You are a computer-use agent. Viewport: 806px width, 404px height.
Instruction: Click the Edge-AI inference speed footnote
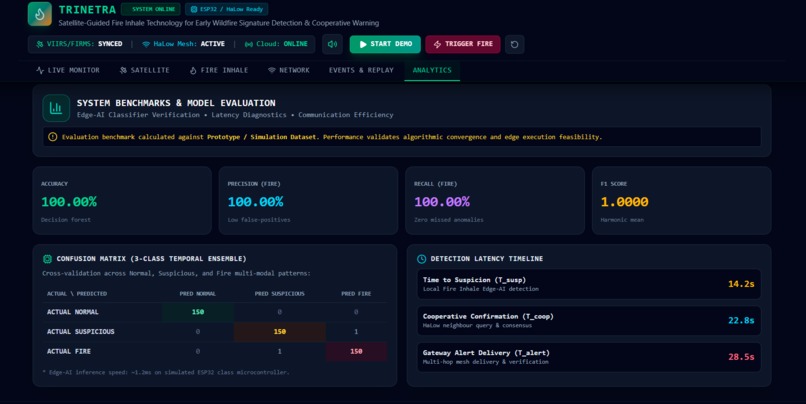click(x=166, y=372)
